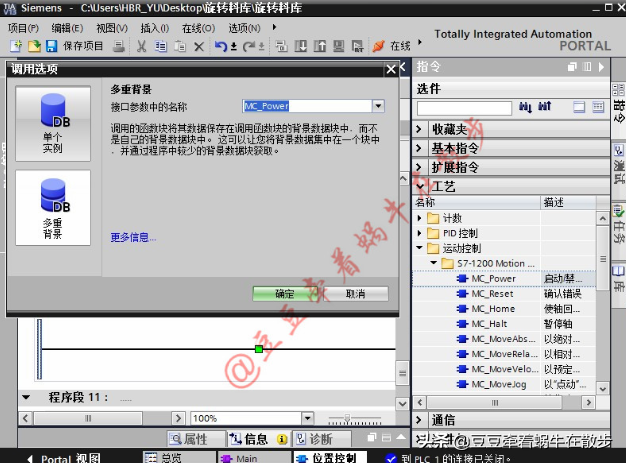This screenshot has width=626, height=463.
Task: Click the download to device icon
Action: coord(301,46)
